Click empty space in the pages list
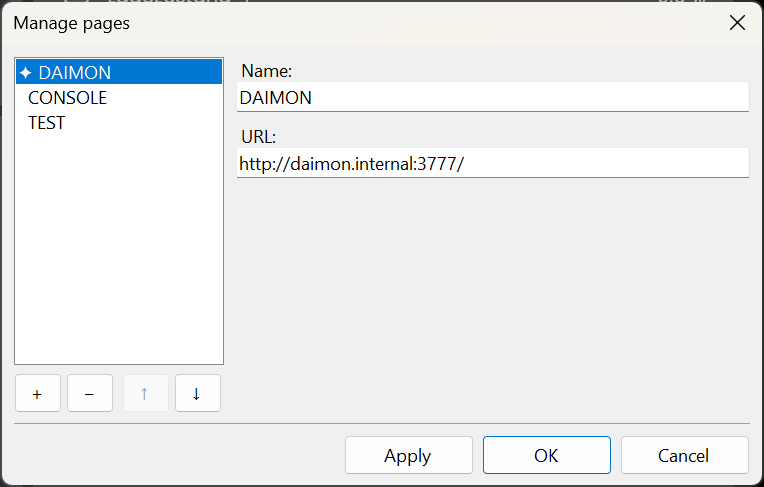This screenshot has height=487, width=764. pyautogui.click(x=118, y=250)
